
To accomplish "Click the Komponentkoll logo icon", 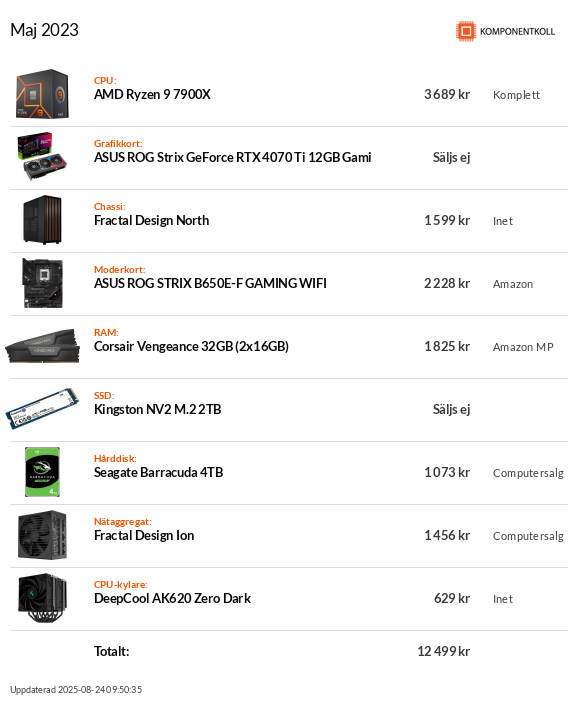I will point(466,31).
